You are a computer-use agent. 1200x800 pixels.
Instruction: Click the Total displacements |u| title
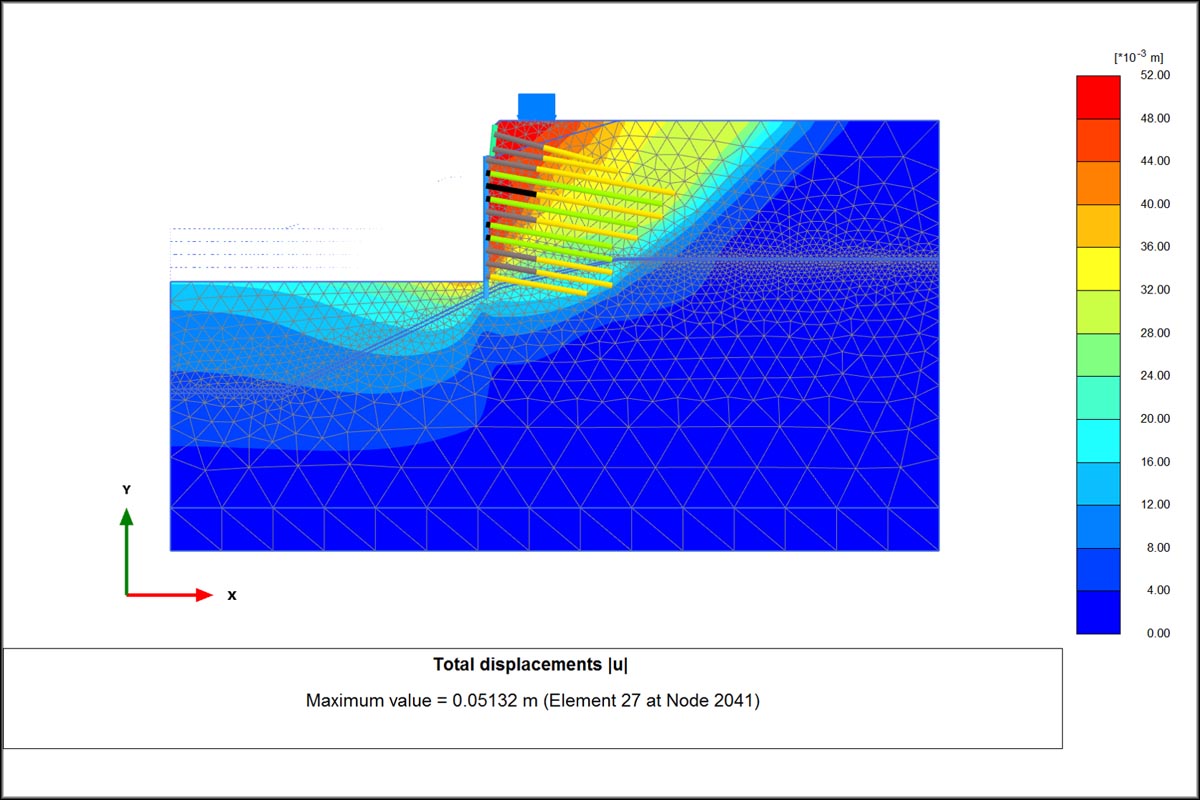tap(531, 664)
